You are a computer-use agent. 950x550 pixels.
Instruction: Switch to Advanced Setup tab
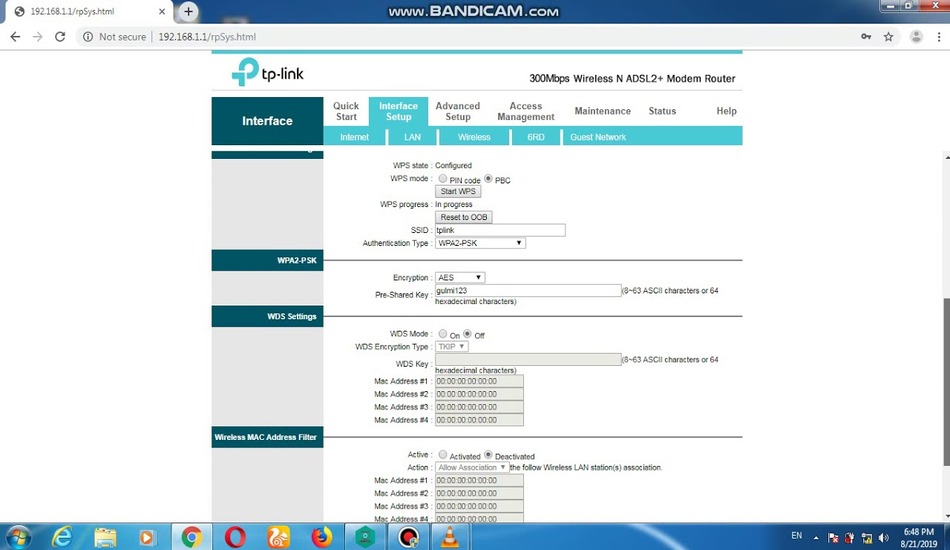pyautogui.click(x=457, y=111)
